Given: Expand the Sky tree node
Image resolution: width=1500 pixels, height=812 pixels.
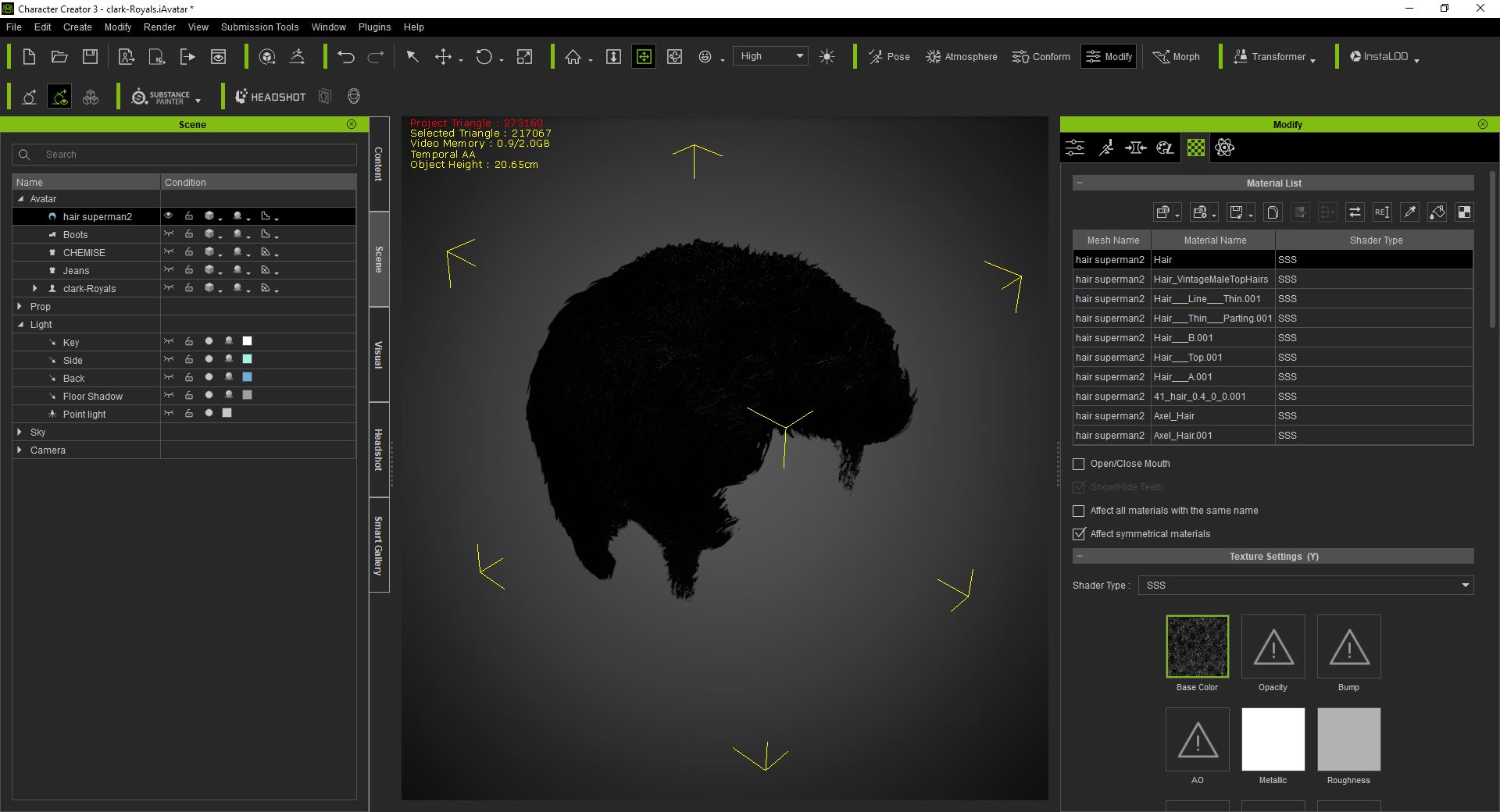Looking at the screenshot, I should tap(20, 433).
